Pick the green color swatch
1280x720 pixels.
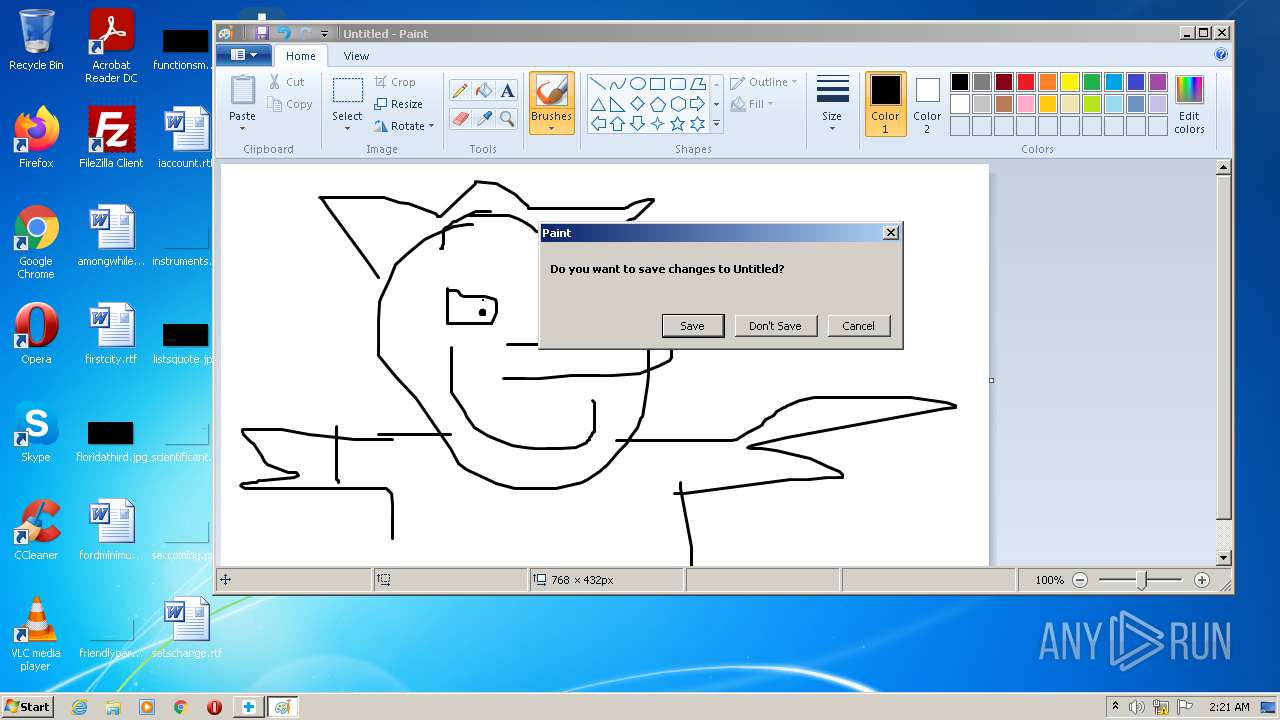point(1091,82)
